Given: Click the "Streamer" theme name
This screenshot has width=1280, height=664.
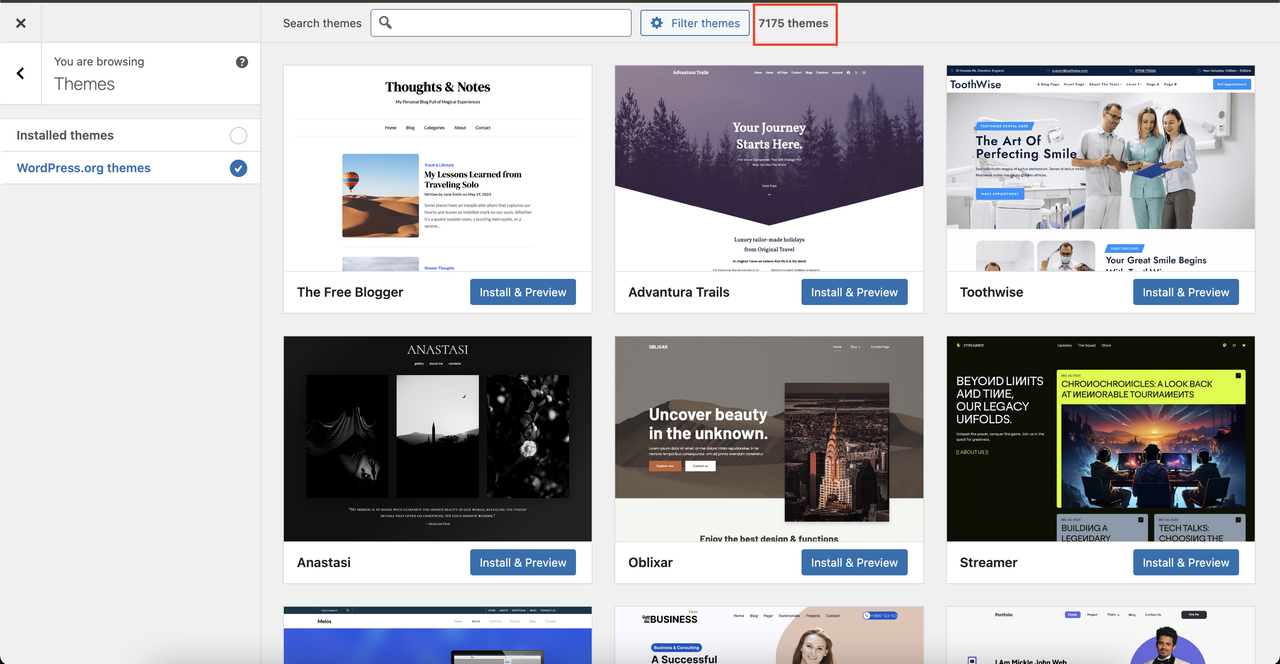Looking at the screenshot, I should (x=989, y=562).
